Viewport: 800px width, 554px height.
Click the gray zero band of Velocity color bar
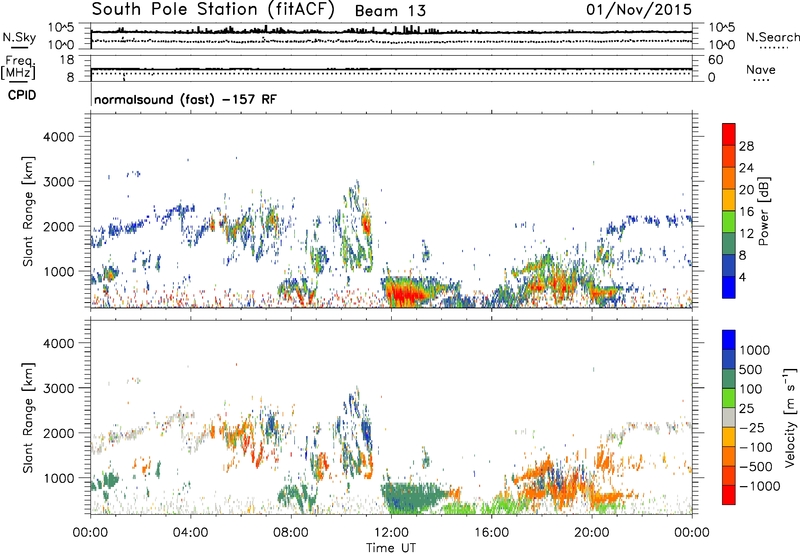point(729,418)
